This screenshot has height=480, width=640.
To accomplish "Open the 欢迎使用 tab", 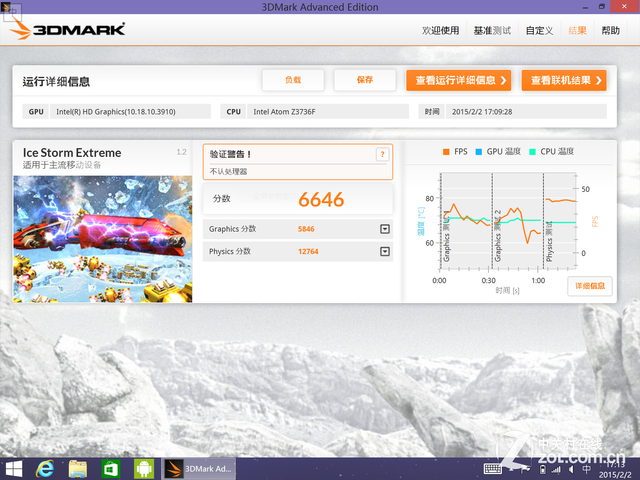I will click(x=440, y=31).
